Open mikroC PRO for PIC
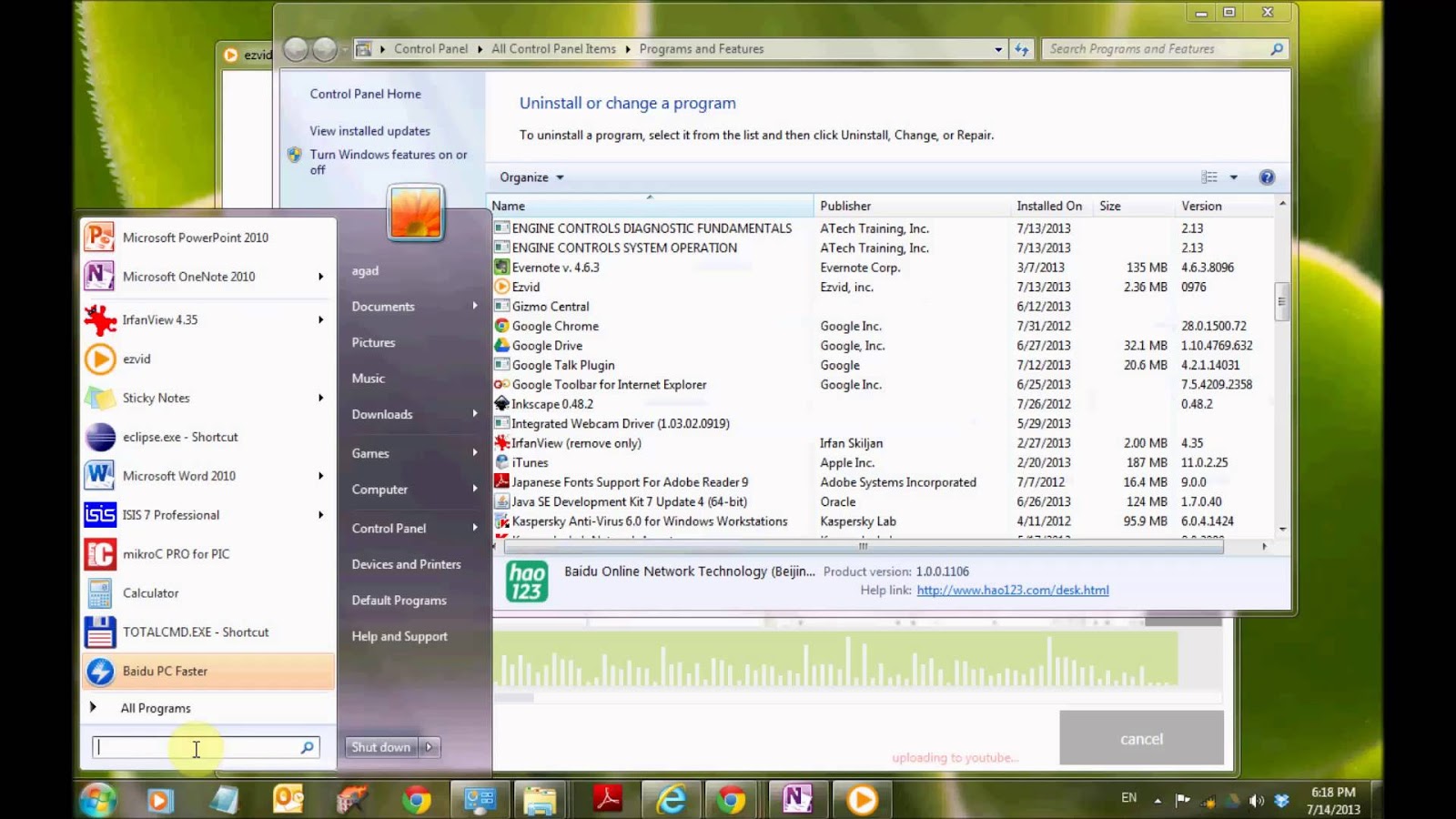1456x819 pixels. click(x=208, y=554)
